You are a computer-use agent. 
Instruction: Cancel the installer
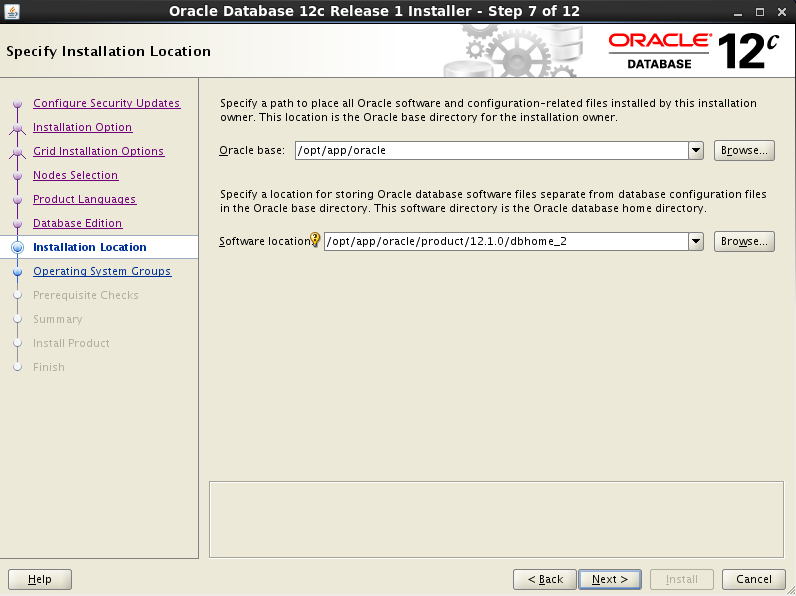tap(754, 579)
